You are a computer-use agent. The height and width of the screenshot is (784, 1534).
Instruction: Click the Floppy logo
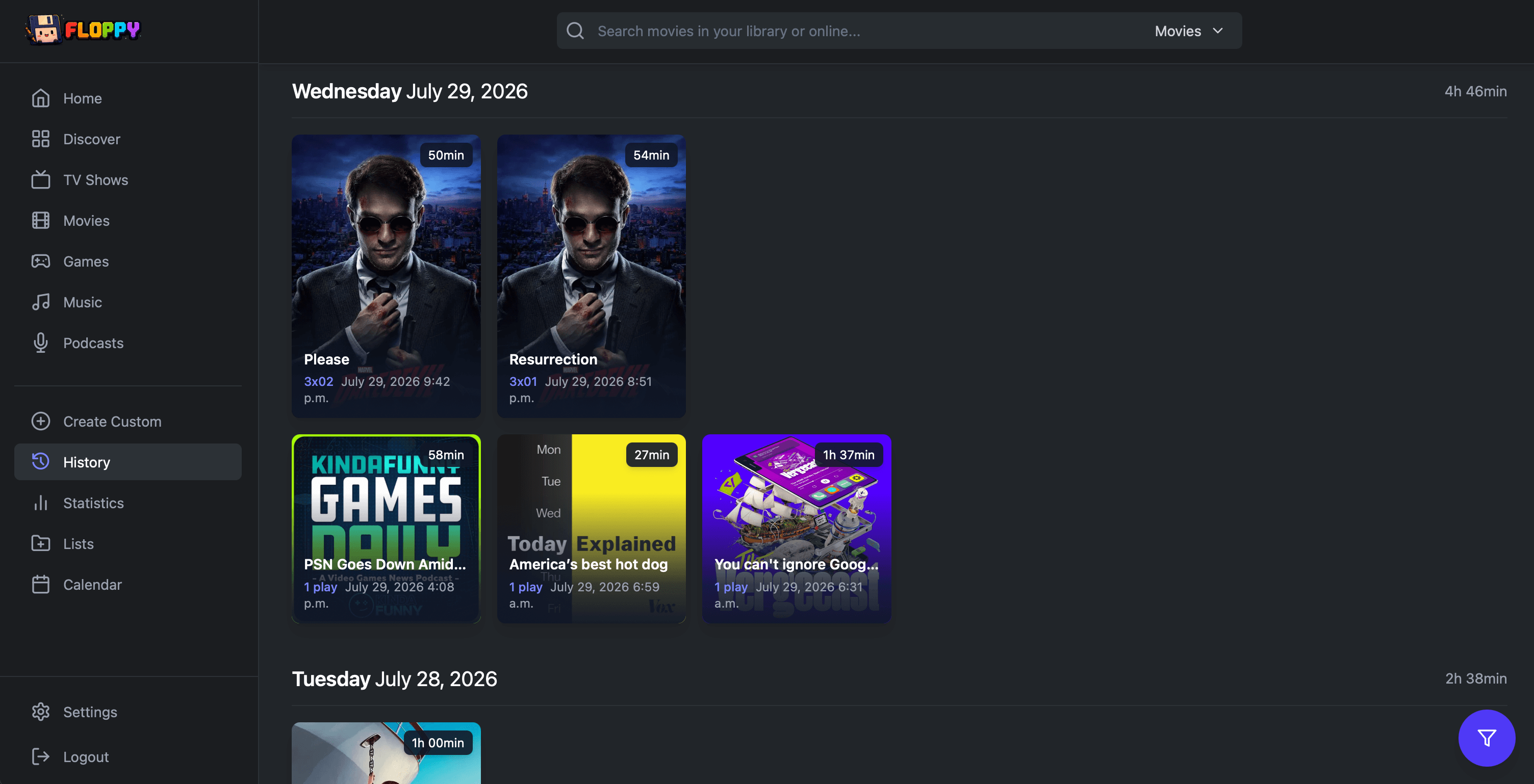point(83,30)
